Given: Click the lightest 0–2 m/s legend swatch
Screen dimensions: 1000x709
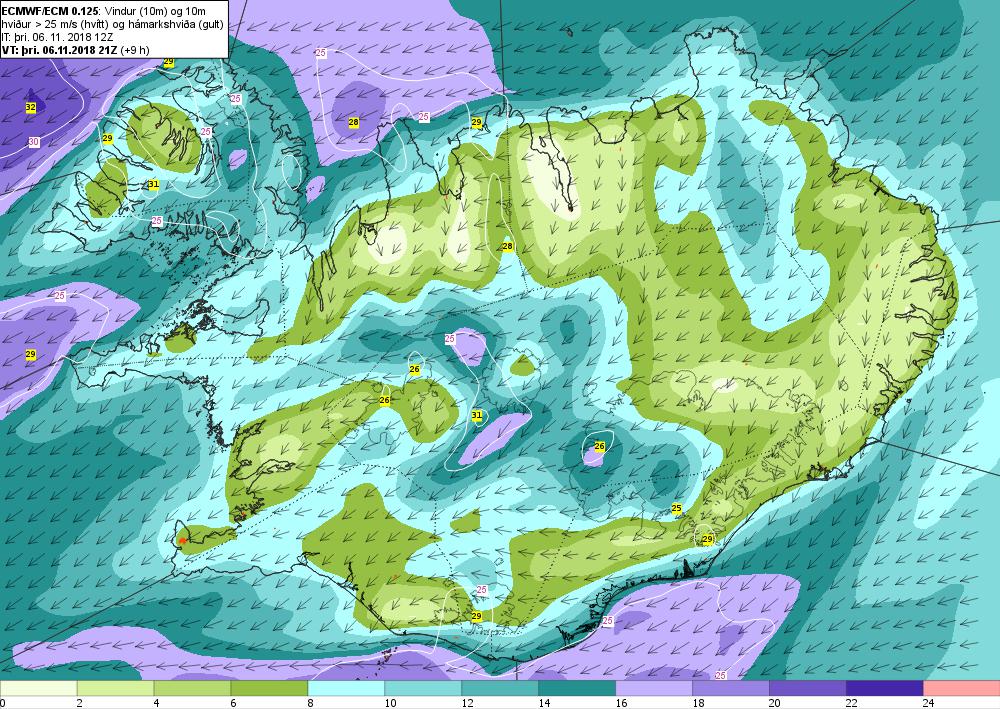Looking at the screenshot, I should click(x=38, y=689).
